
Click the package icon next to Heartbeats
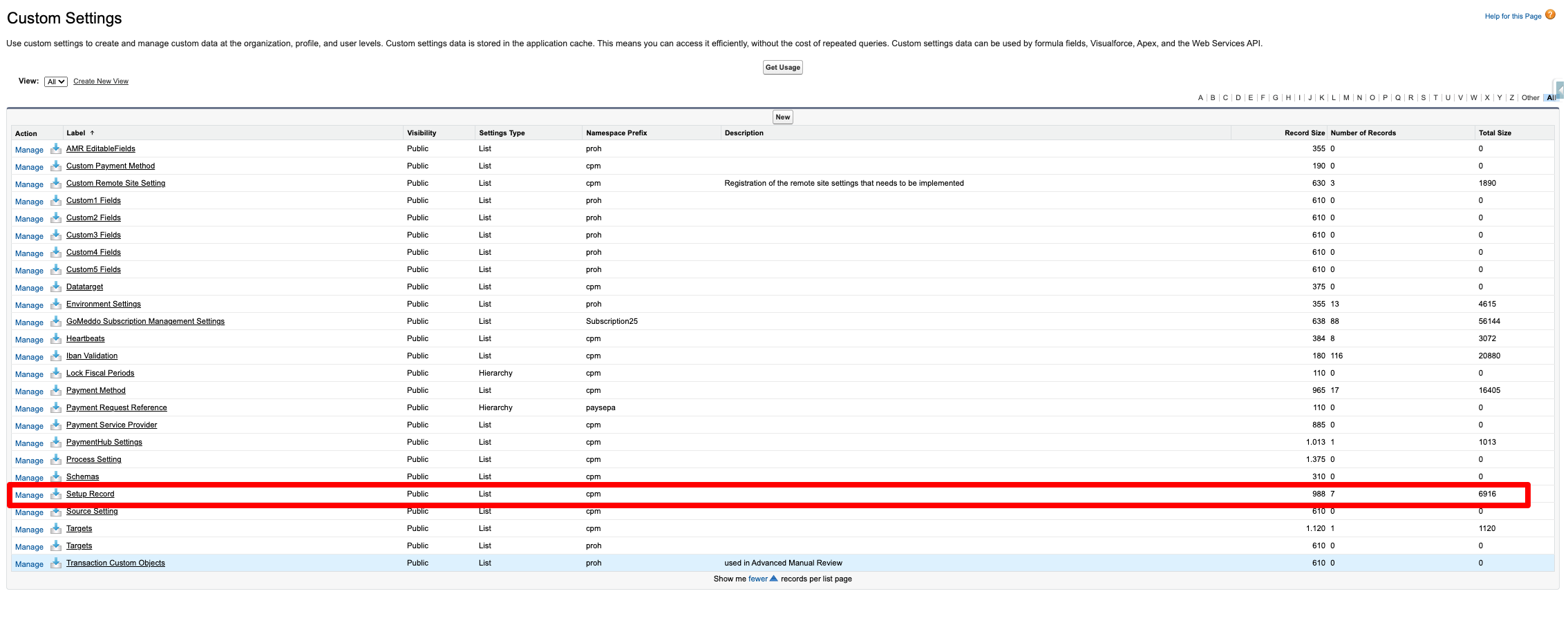coord(56,338)
